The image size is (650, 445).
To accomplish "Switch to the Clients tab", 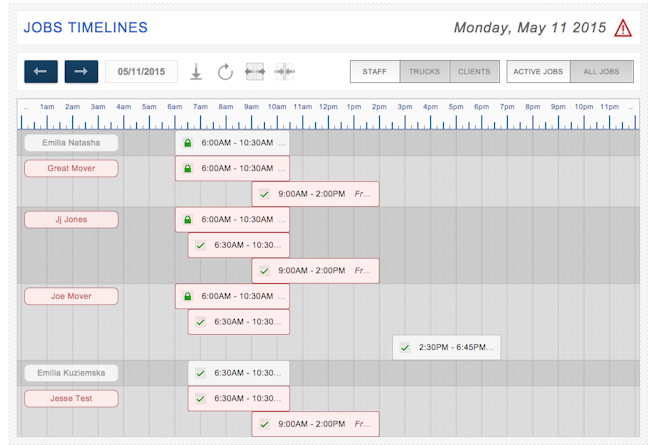I will click(x=473, y=71).
